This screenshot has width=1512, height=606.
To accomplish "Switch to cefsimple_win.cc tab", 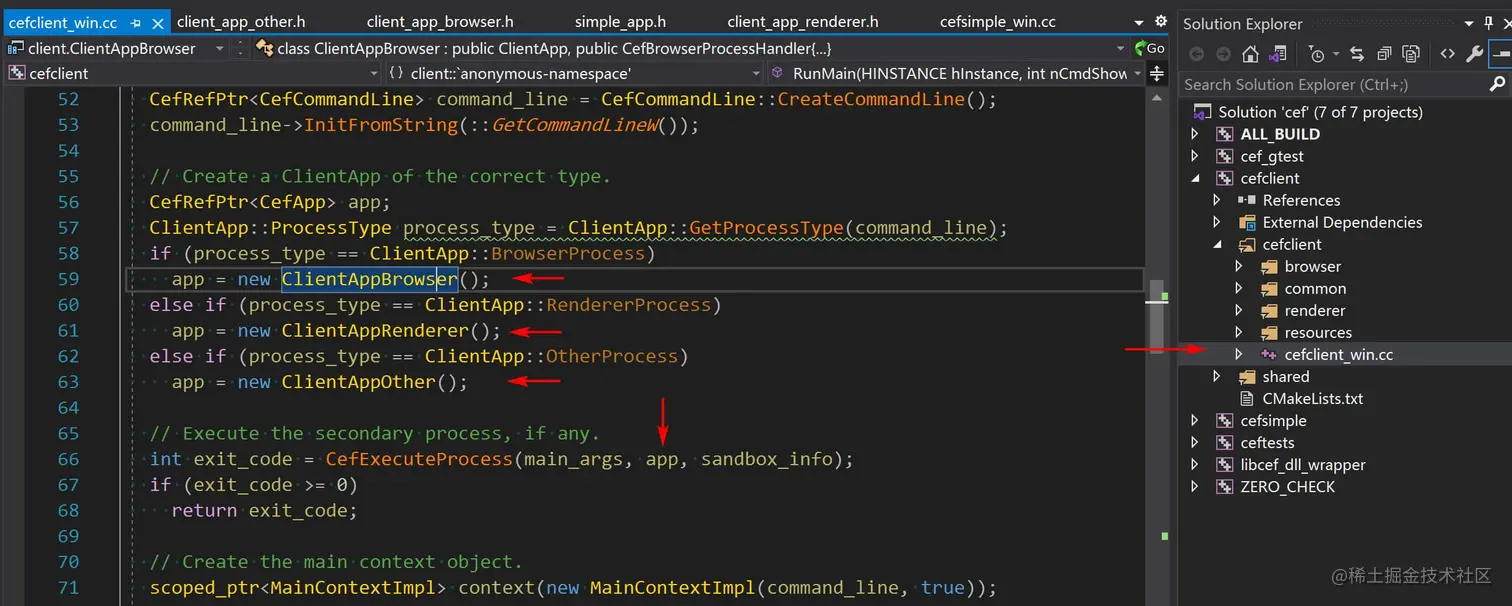I will [997, 22].
